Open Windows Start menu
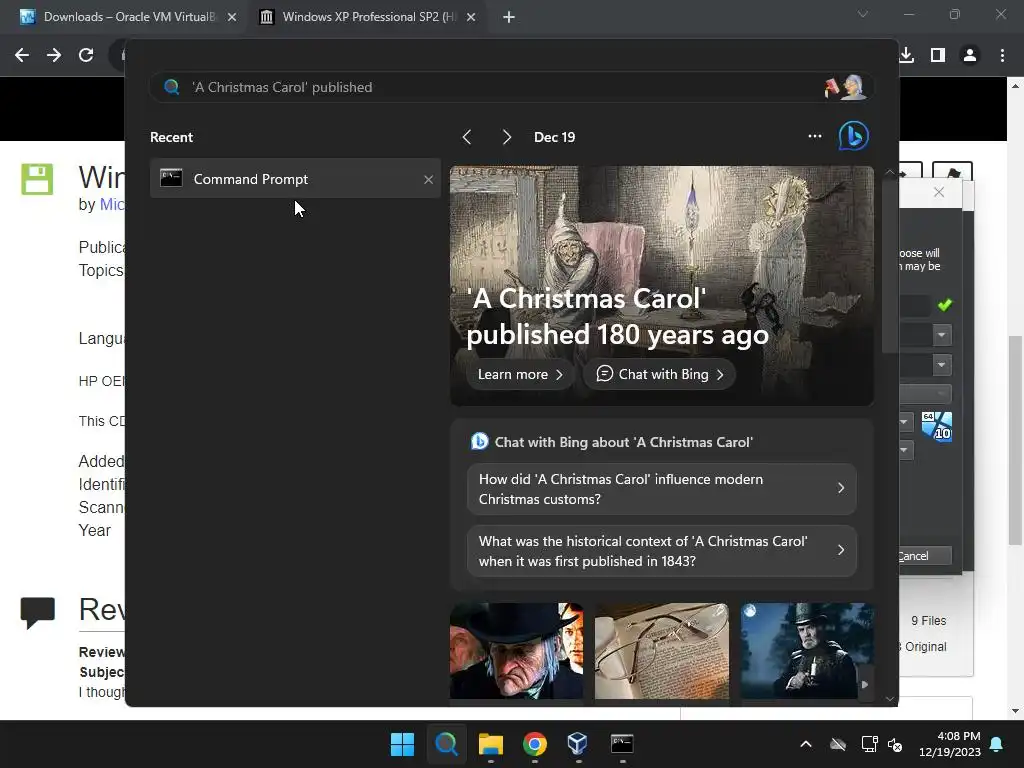This screenshot has height=768, width=1024. [402, 744]
